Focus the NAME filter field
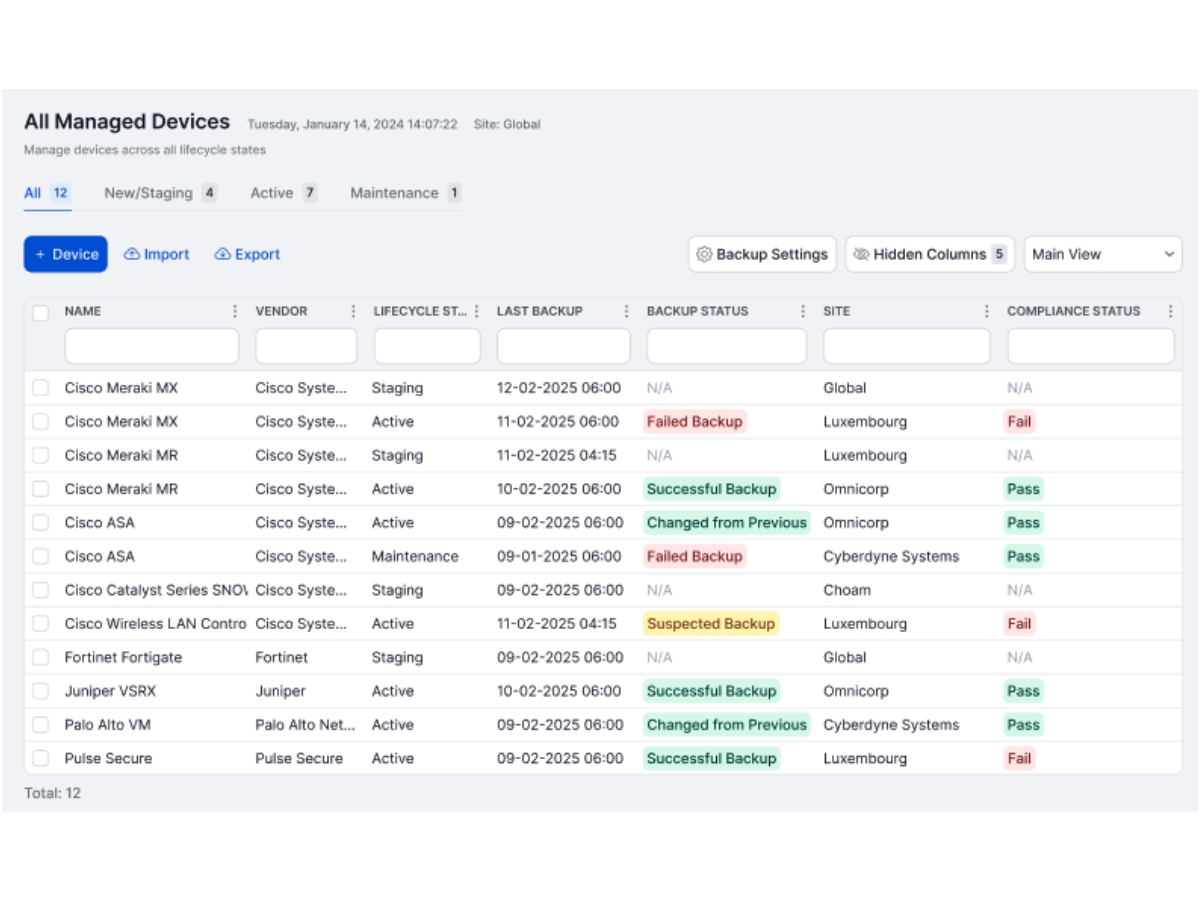The width and height of the screenshot is (1200, 900). (152, 346)
